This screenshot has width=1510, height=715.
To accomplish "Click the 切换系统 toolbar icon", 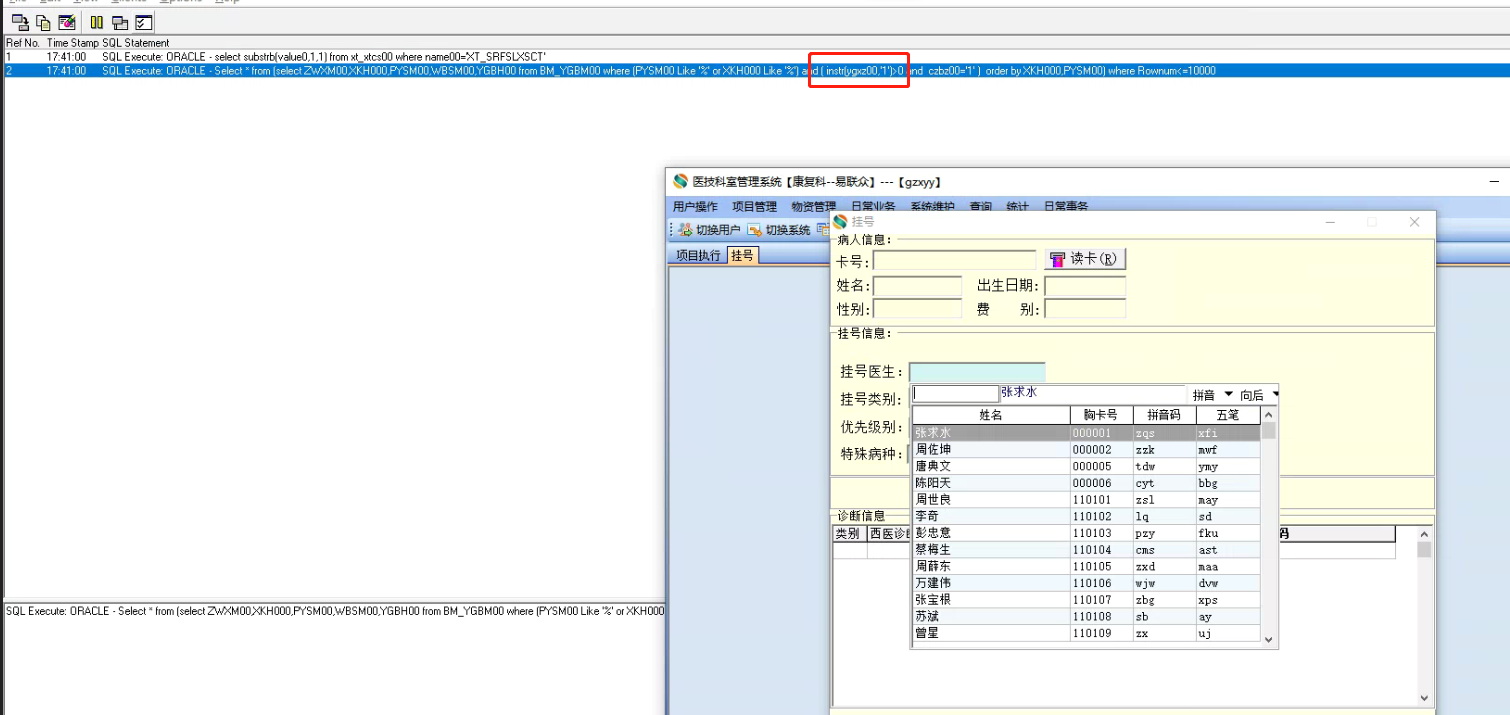I will 755,230.
